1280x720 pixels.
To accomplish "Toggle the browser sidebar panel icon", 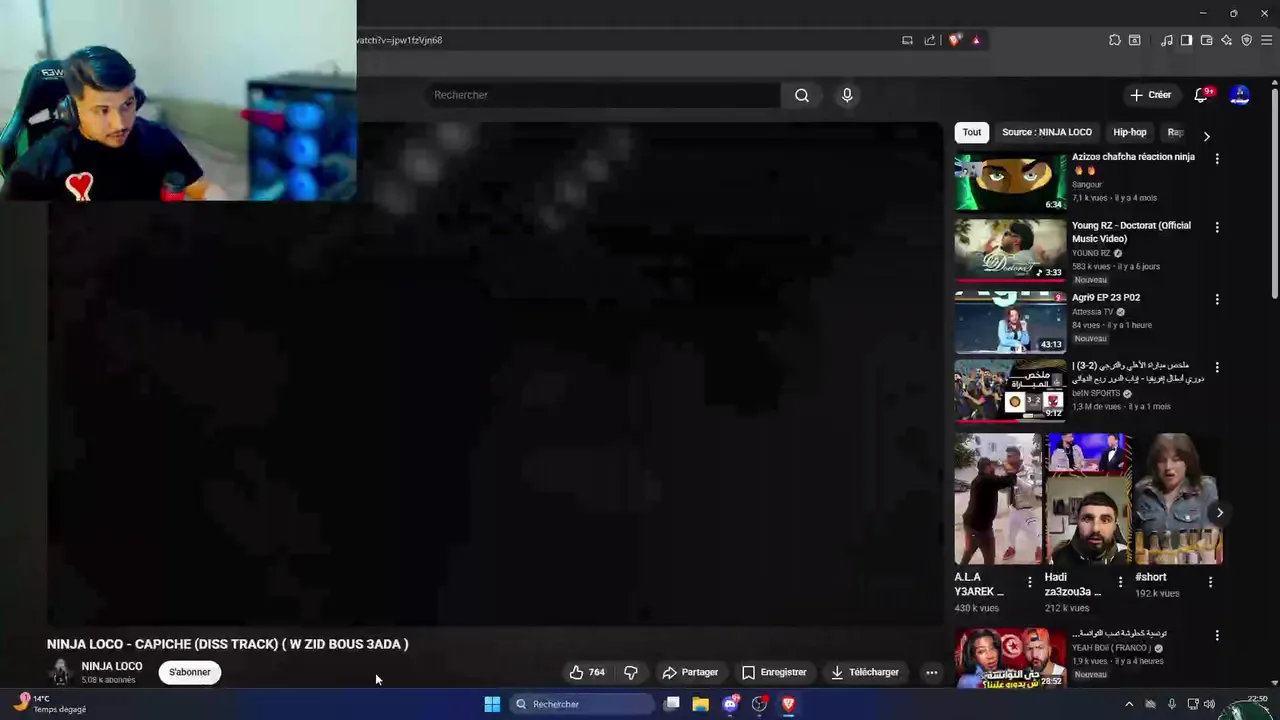I will [x=1186, y=40].
